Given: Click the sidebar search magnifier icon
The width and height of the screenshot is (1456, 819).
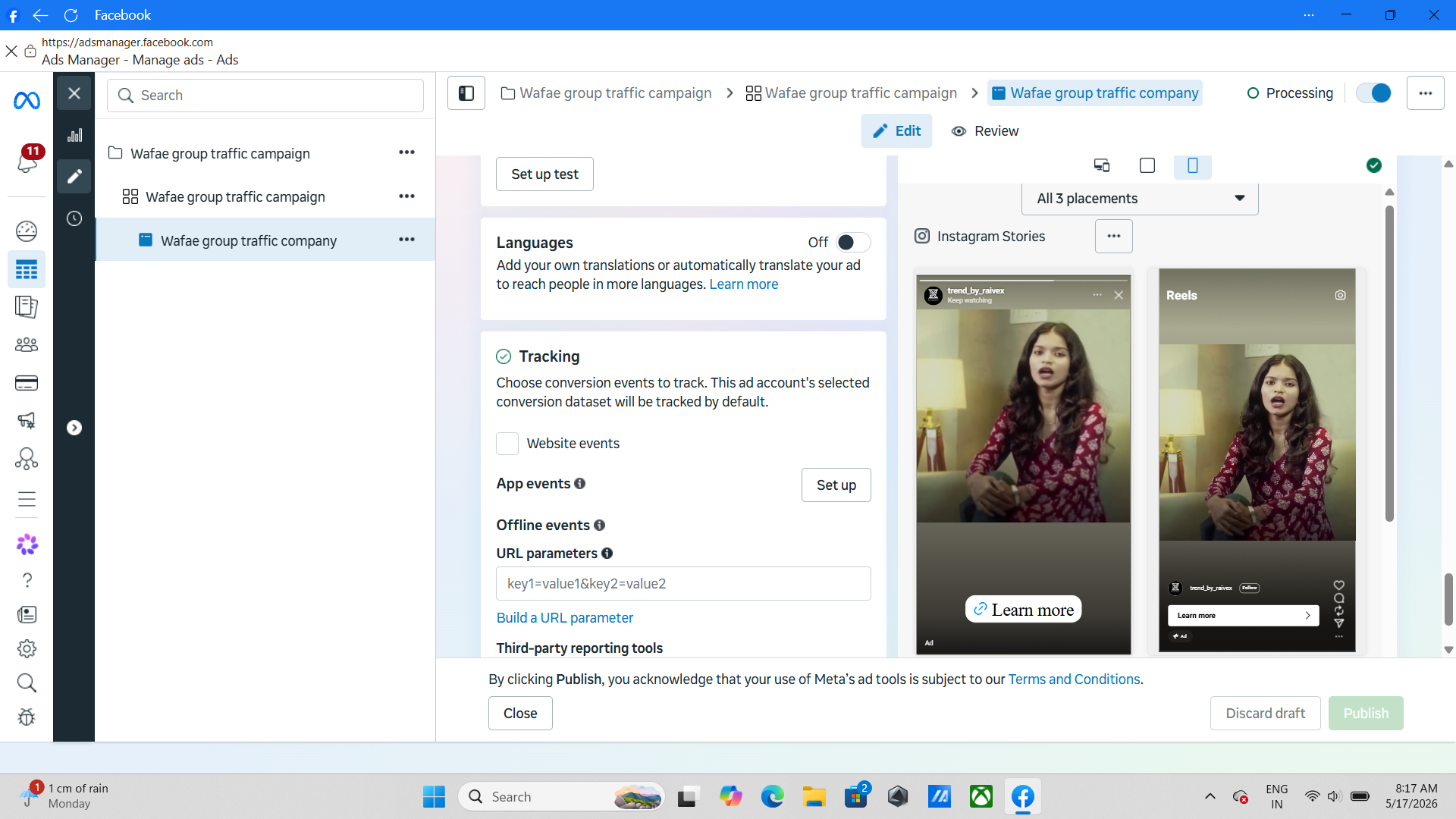Looking at the screenshot, I should (x=27, y=683).
